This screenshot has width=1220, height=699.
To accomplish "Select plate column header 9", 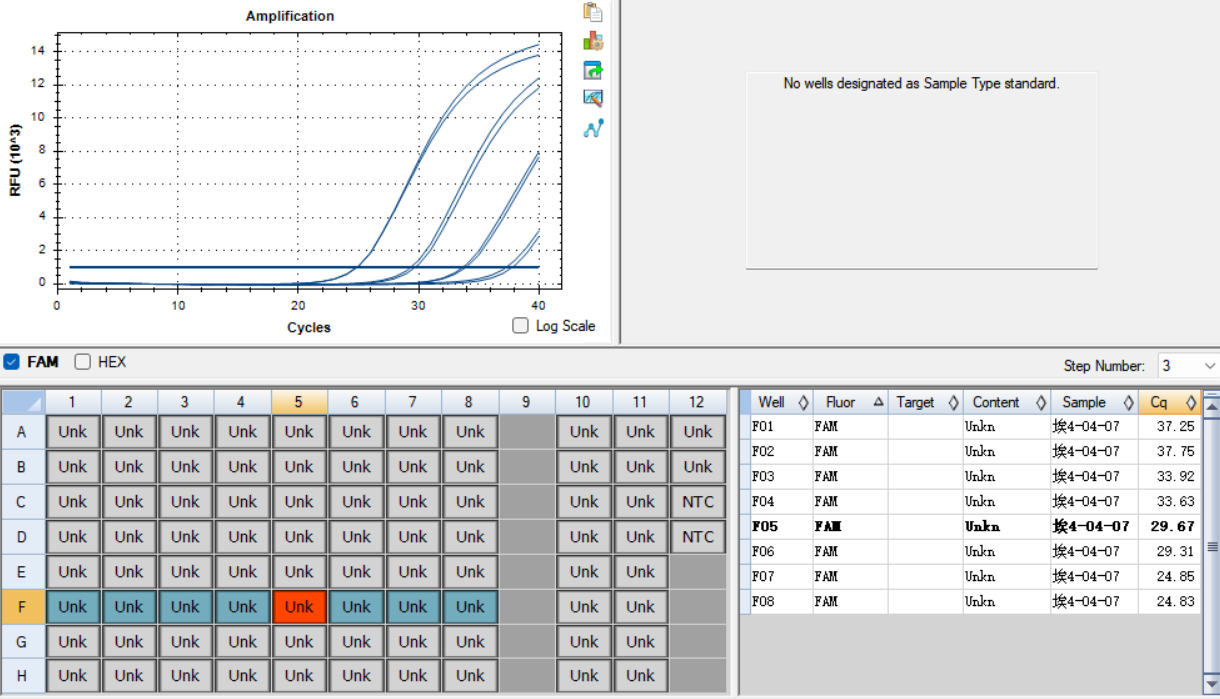I will click(526, 401).
